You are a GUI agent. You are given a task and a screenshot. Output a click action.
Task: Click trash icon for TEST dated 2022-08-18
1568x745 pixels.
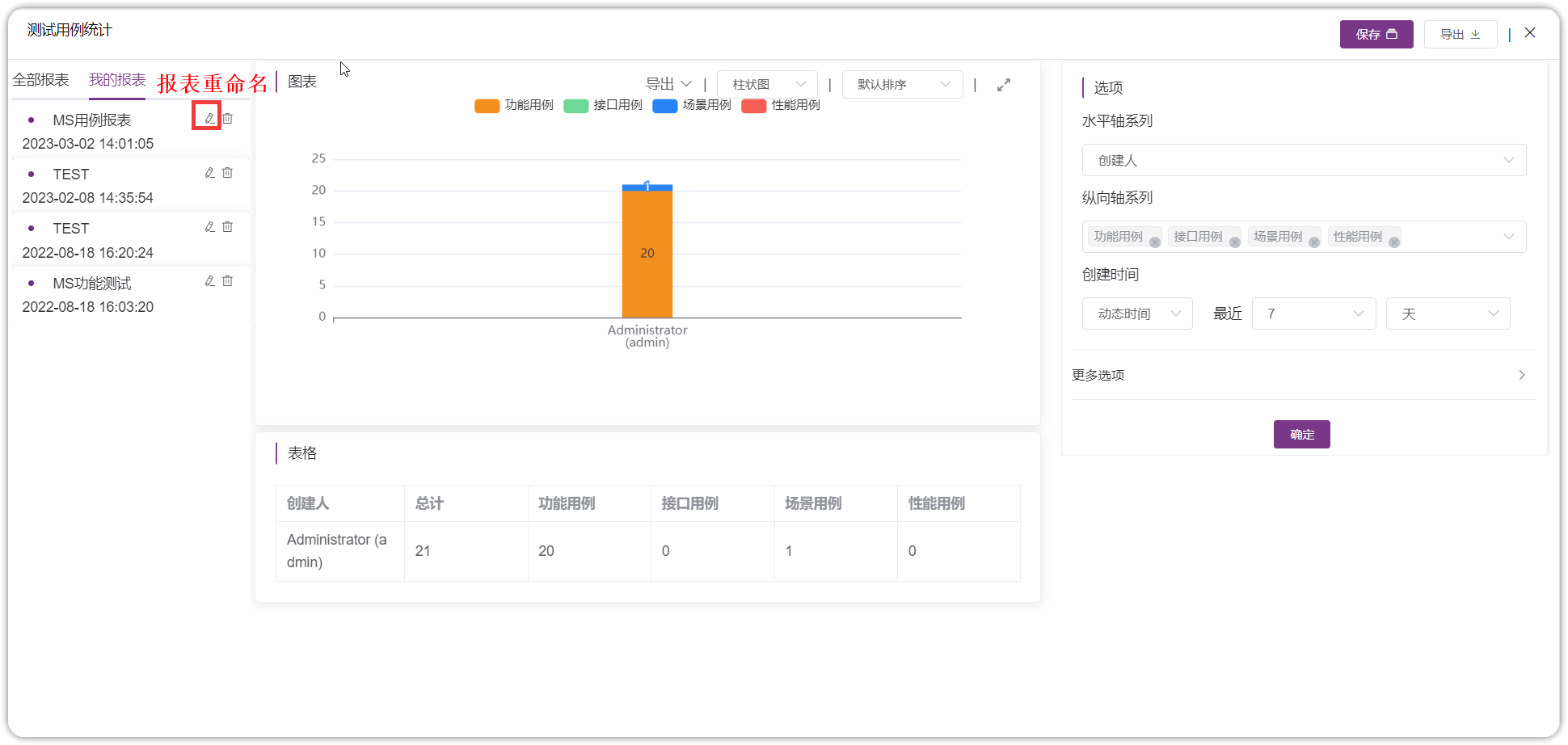point(228,226)
